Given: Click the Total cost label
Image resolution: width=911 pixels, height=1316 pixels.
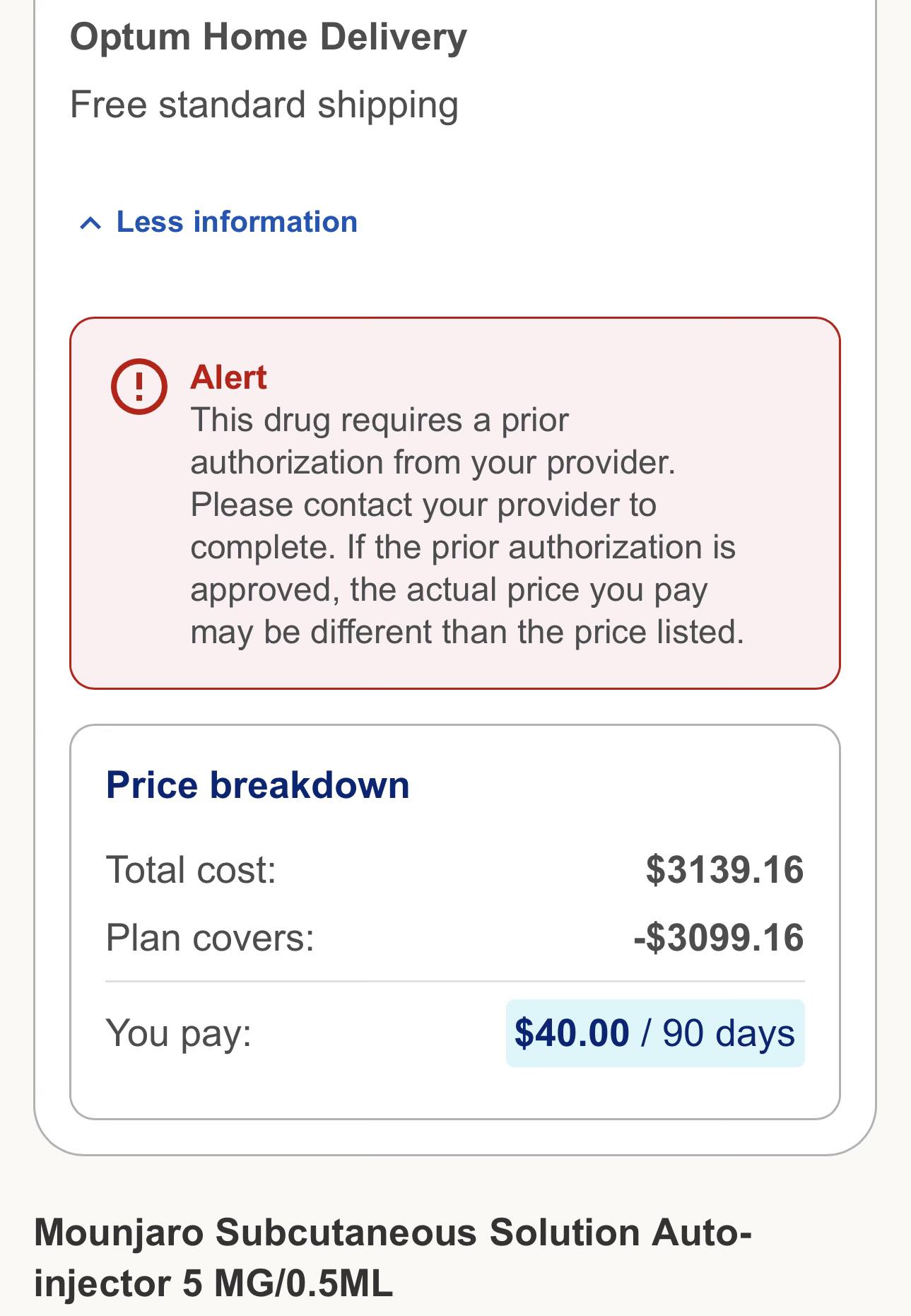Looking at the screenshot, I should point(191,869).
